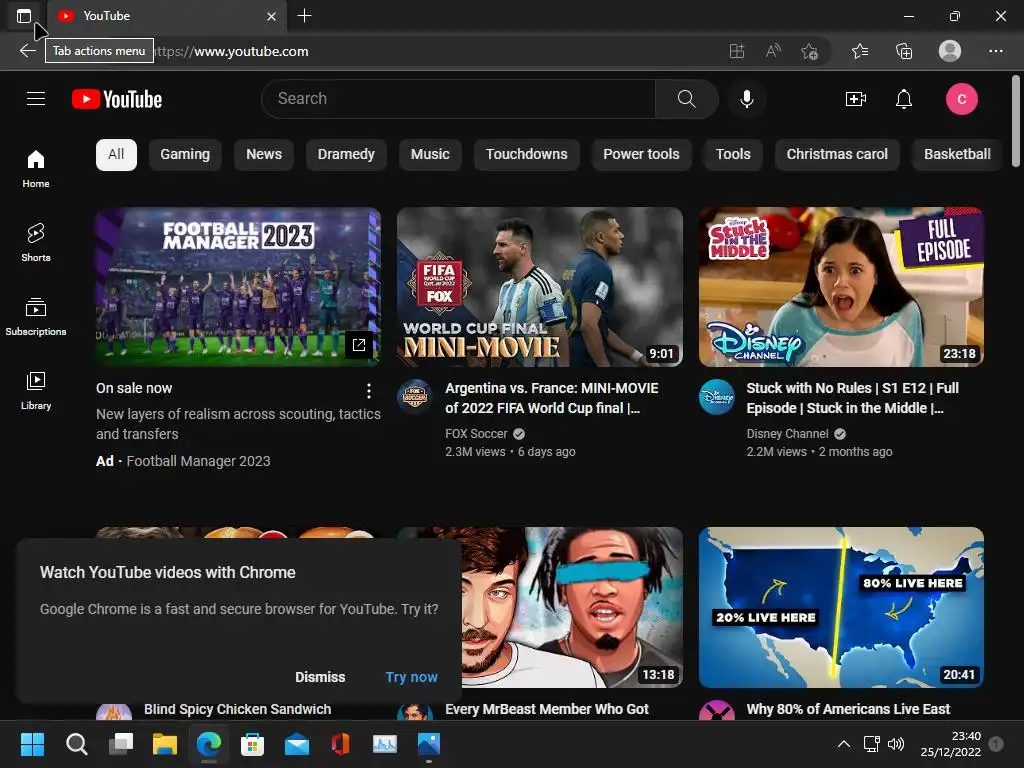Click the page vertical scrollbar
This screenshot has width=1024, height=768.
1016,121
